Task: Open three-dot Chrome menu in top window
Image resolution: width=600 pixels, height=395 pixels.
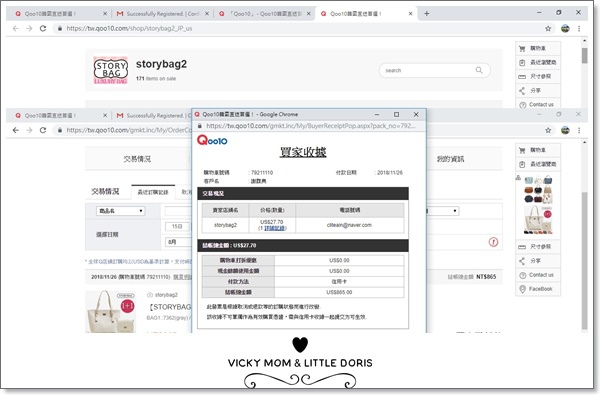Action: (x=579, y=28)
